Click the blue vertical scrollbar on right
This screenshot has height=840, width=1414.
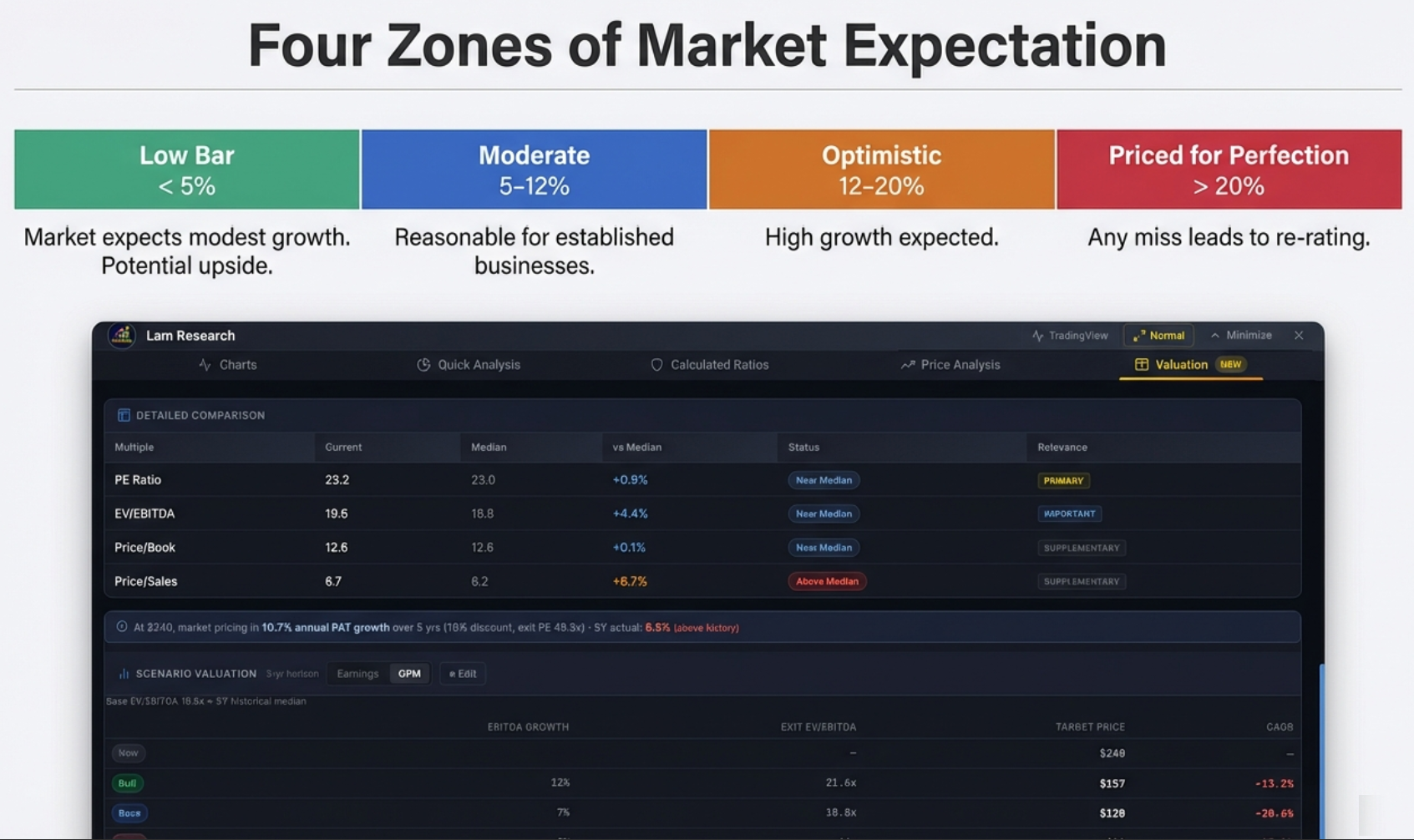(1320, 750)
